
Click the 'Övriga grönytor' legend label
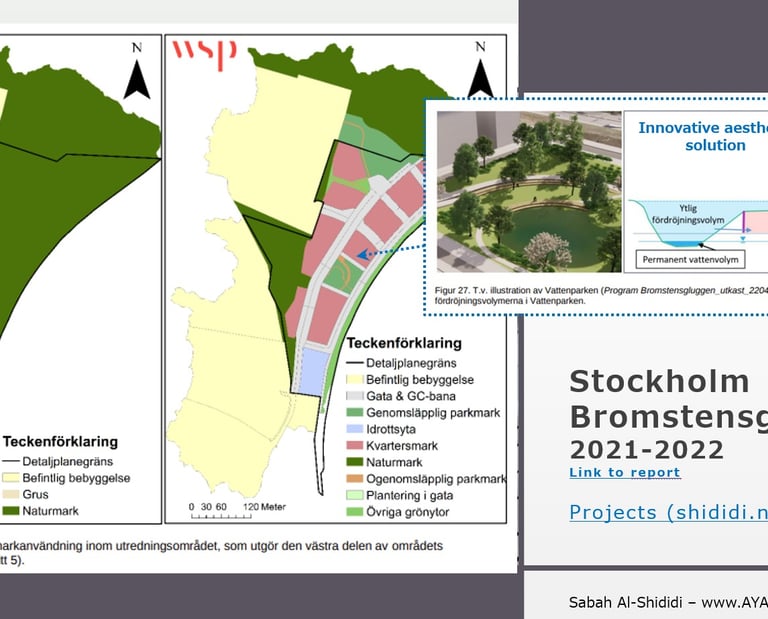click(408, 512)
